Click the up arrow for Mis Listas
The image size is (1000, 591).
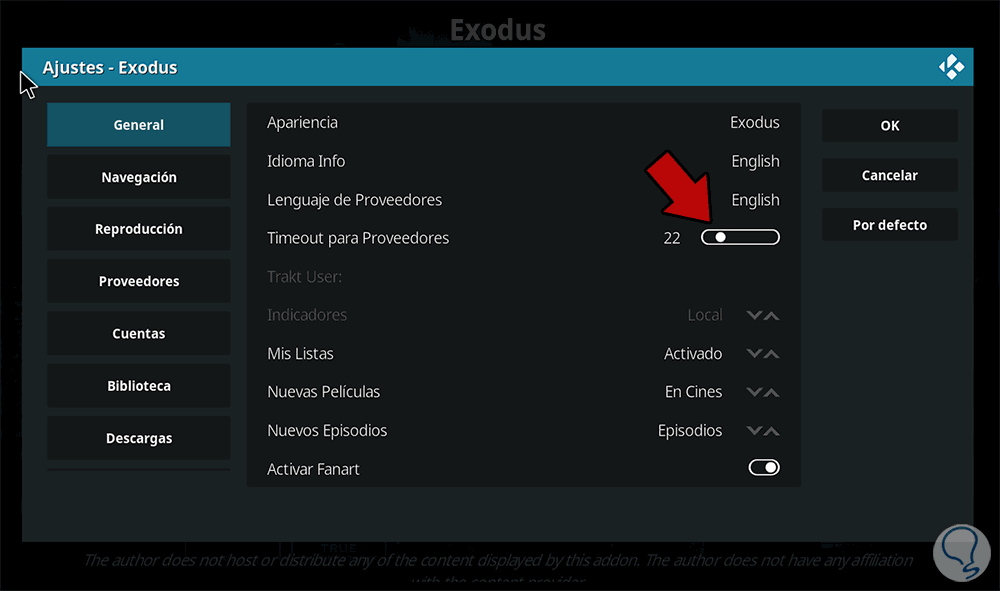coord(771,354)
